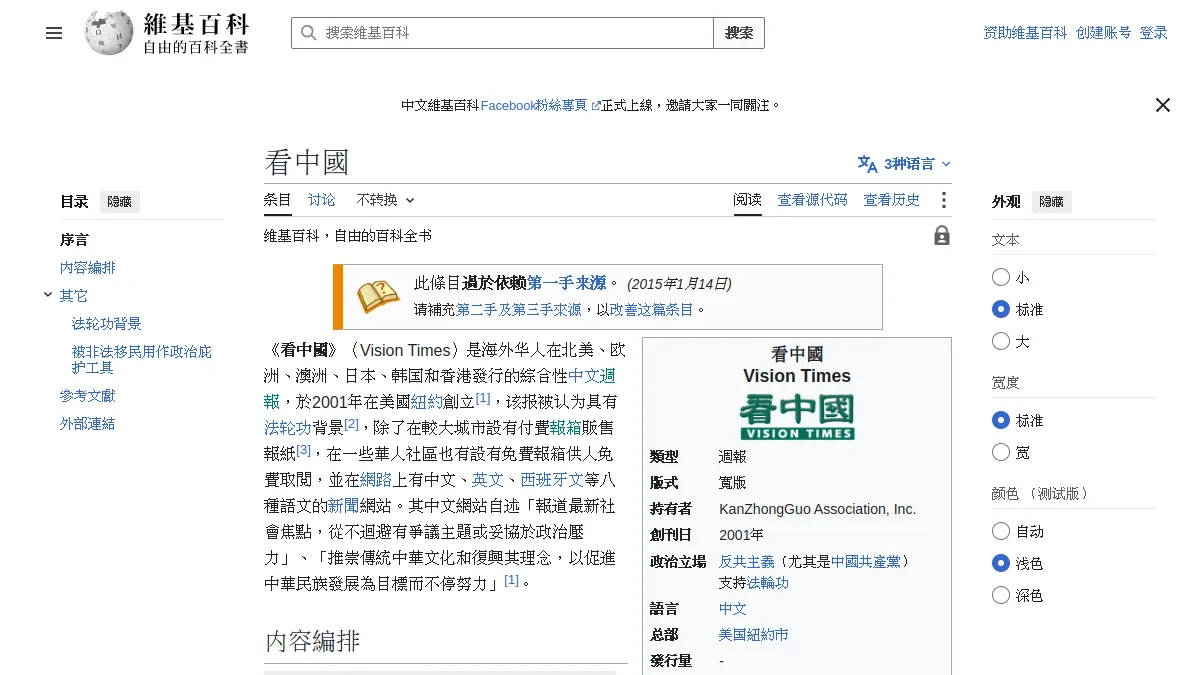The image size is (1200, 675).
Task: Open the 紐約 link in article
Action: [427, 402]
